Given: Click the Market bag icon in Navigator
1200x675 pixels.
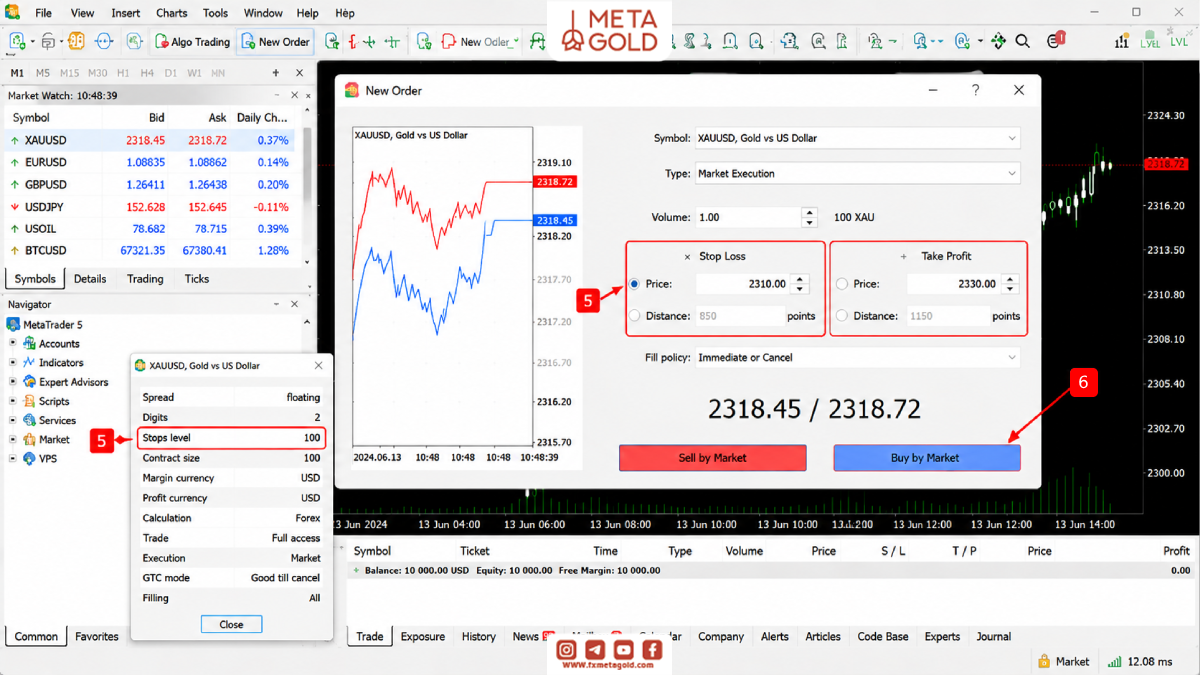Looking at the screenshot, I should coord(29,439).
